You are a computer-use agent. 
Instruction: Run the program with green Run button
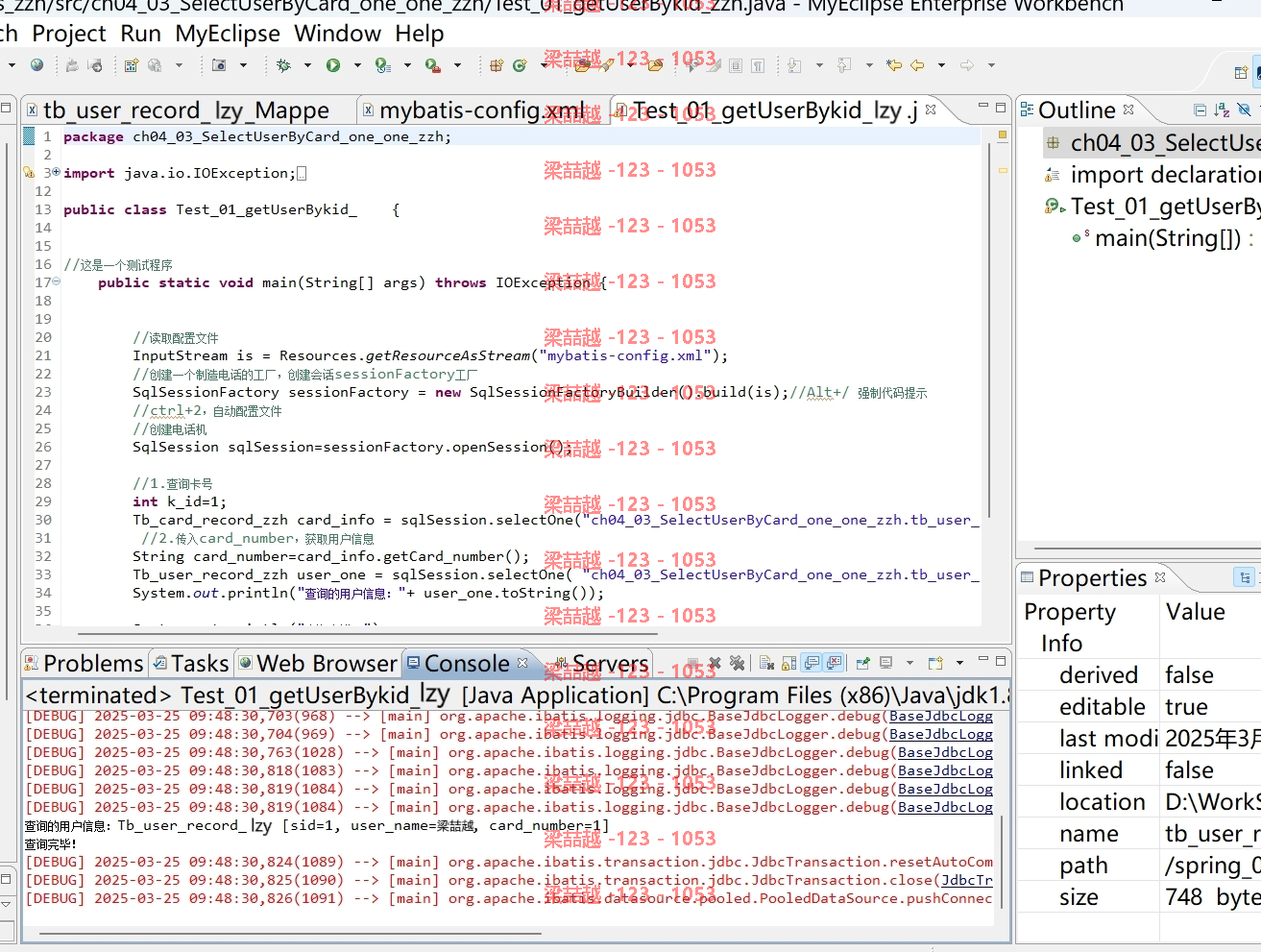point(333,65)
